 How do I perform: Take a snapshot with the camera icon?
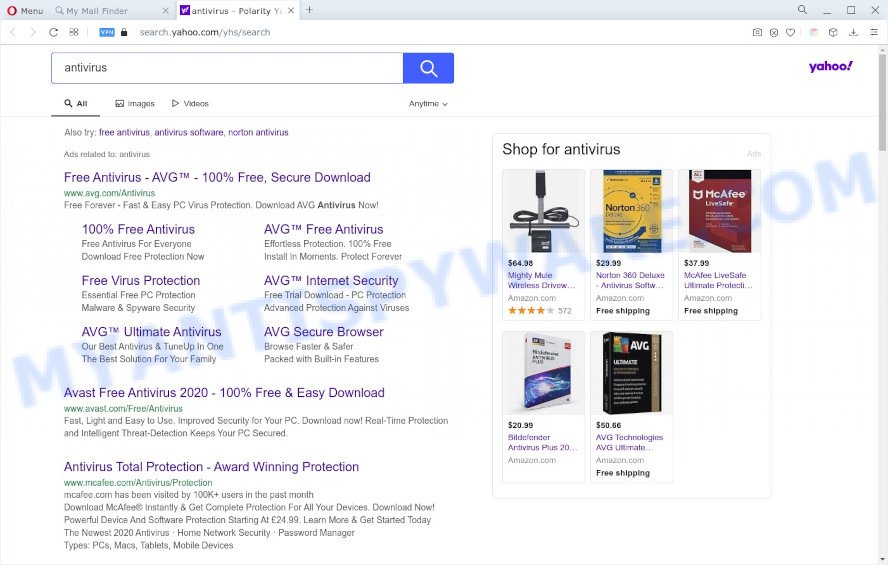point(757,32)
